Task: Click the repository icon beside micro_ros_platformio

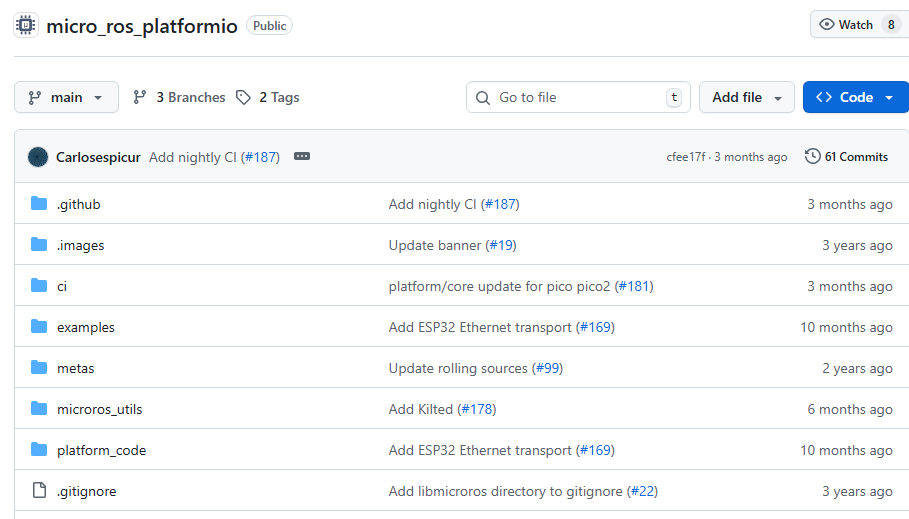Action: click(x=26, y=25)
